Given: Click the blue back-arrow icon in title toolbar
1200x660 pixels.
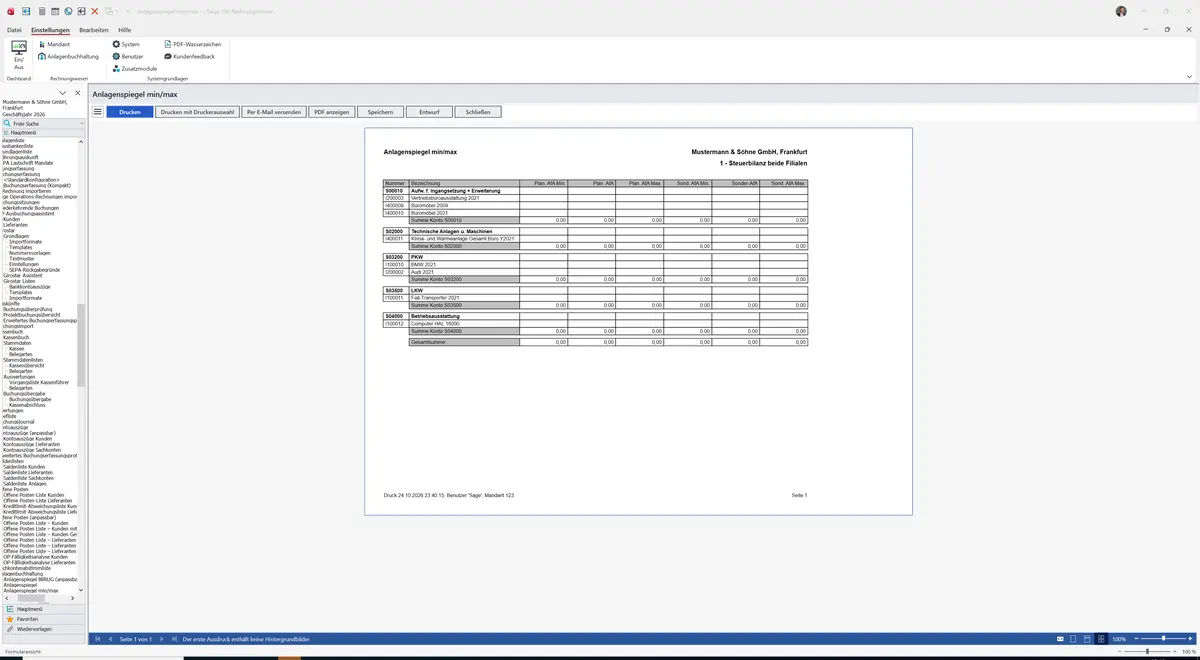Looking at the screenshot, I should coord(25,11).
